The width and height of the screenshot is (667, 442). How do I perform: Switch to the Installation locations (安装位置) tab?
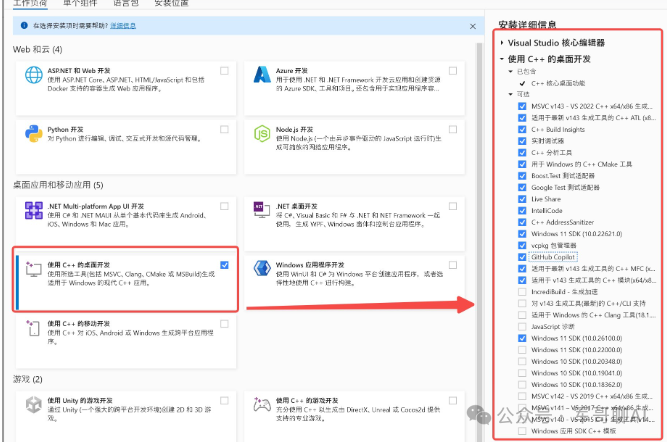click(x=171, y=3)
